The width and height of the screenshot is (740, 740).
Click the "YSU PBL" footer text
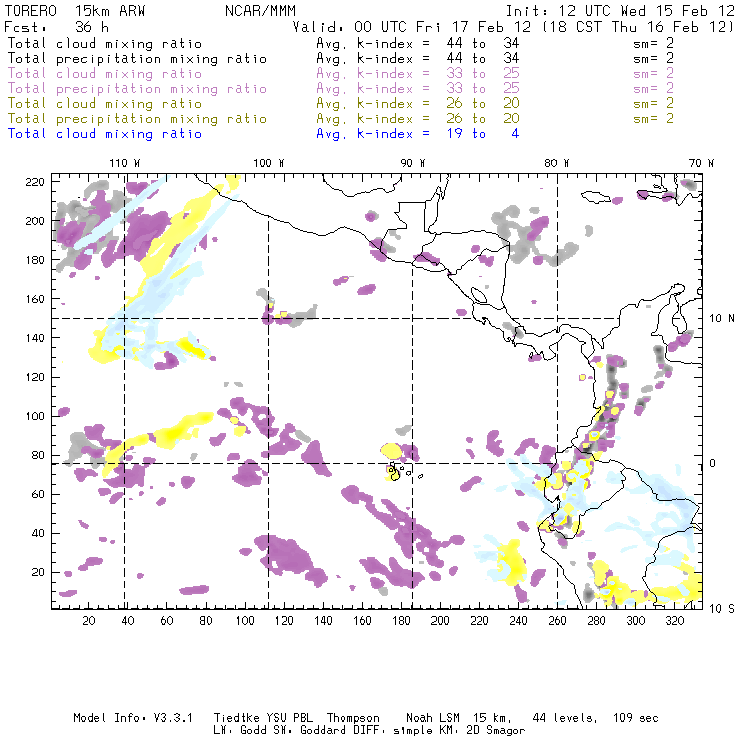288,718
